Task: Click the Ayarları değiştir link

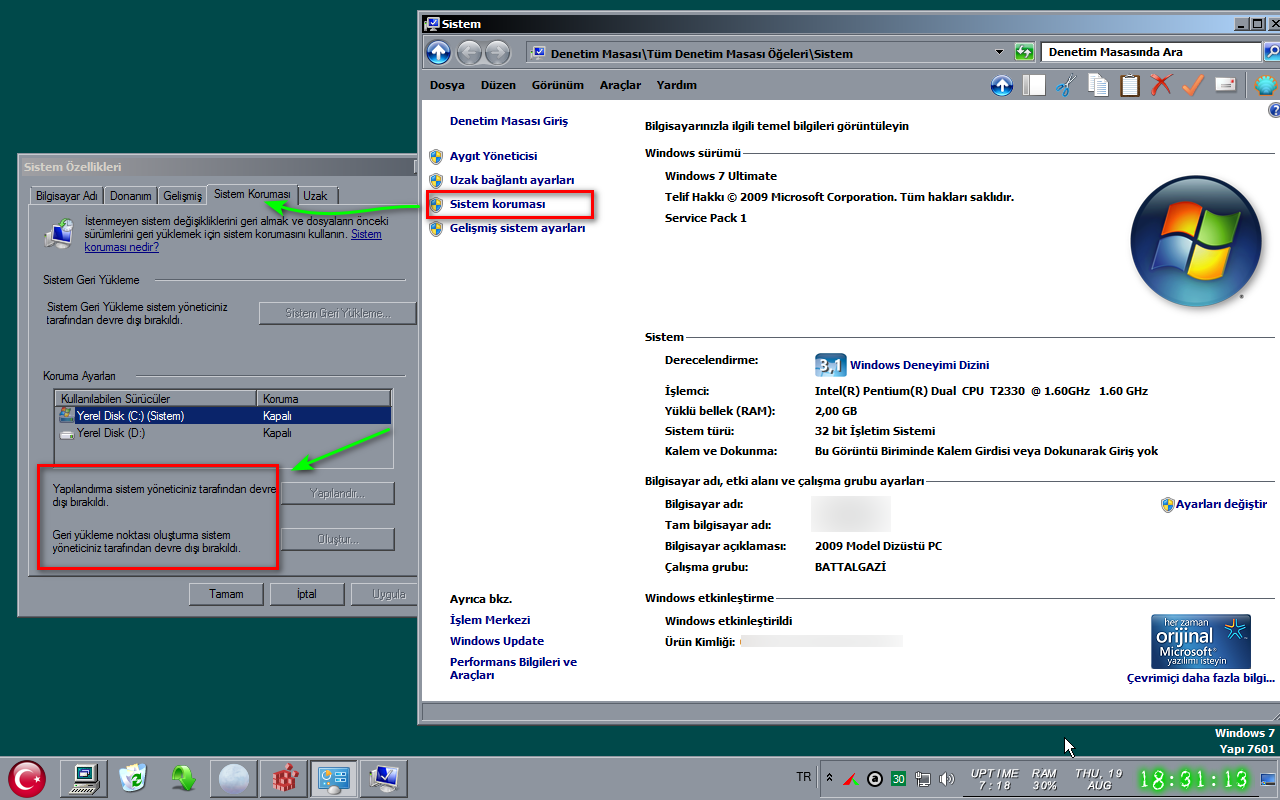Action: click(x=1221, y=504)
